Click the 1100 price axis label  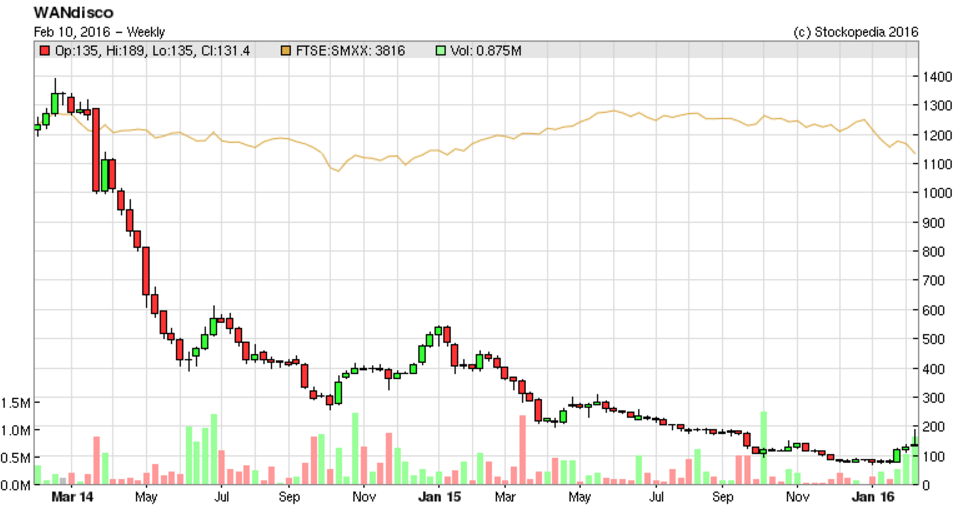coord(937,164)
